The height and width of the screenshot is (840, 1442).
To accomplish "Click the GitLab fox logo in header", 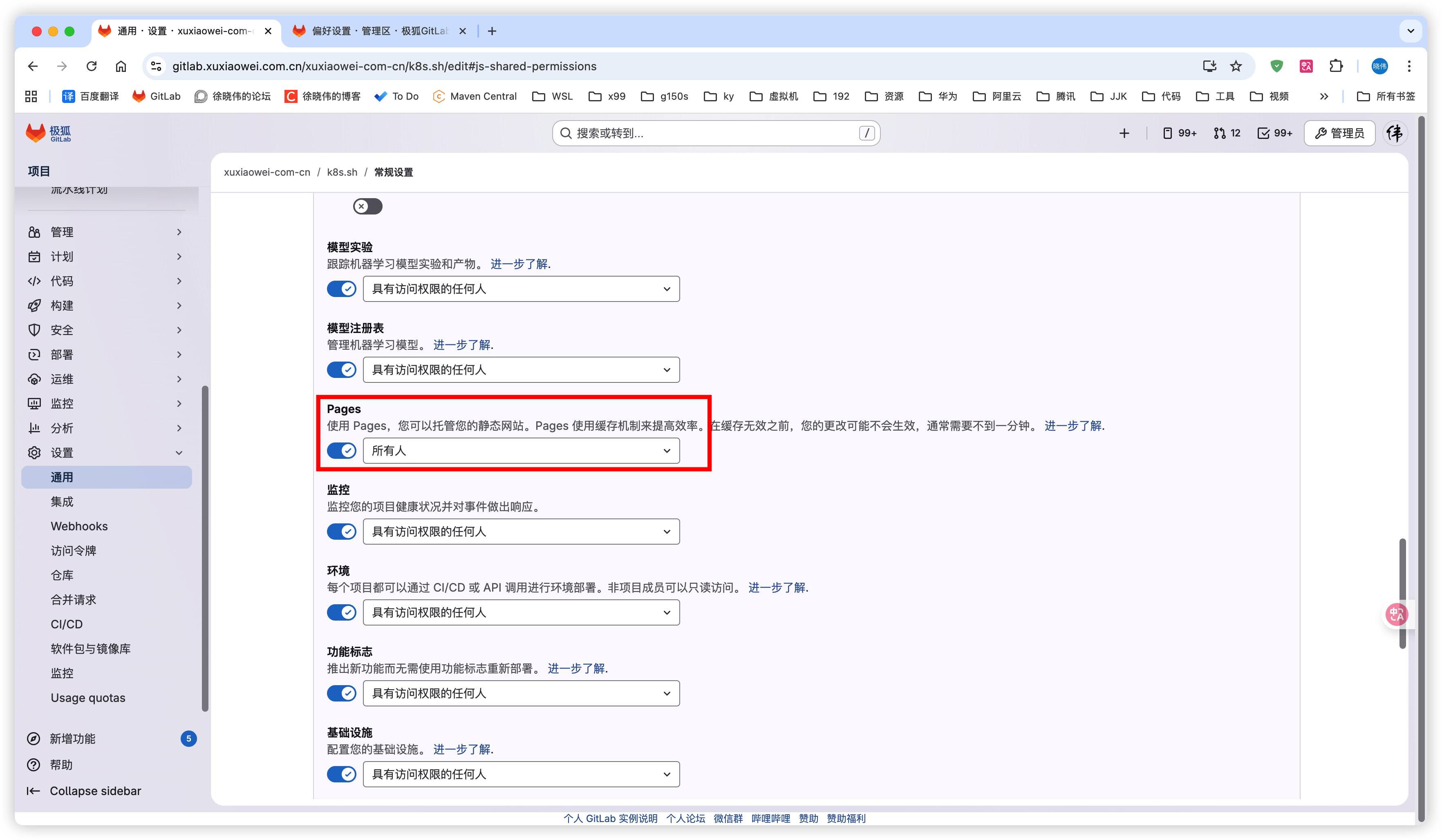I will coord(36,133).
